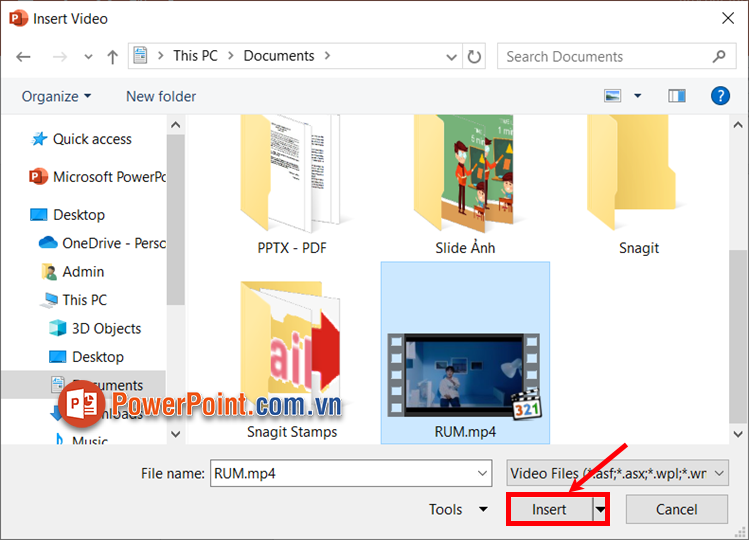Expand the chevron after Documents in path
The image size is (749, 540).
[327, 55]
